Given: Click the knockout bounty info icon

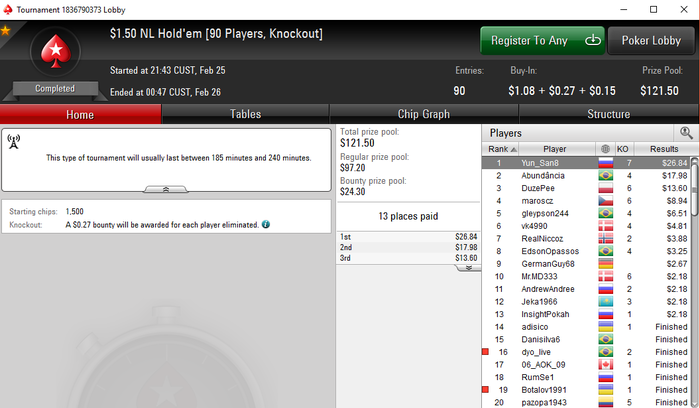Looking at the screenshot, I should point(266,224).
